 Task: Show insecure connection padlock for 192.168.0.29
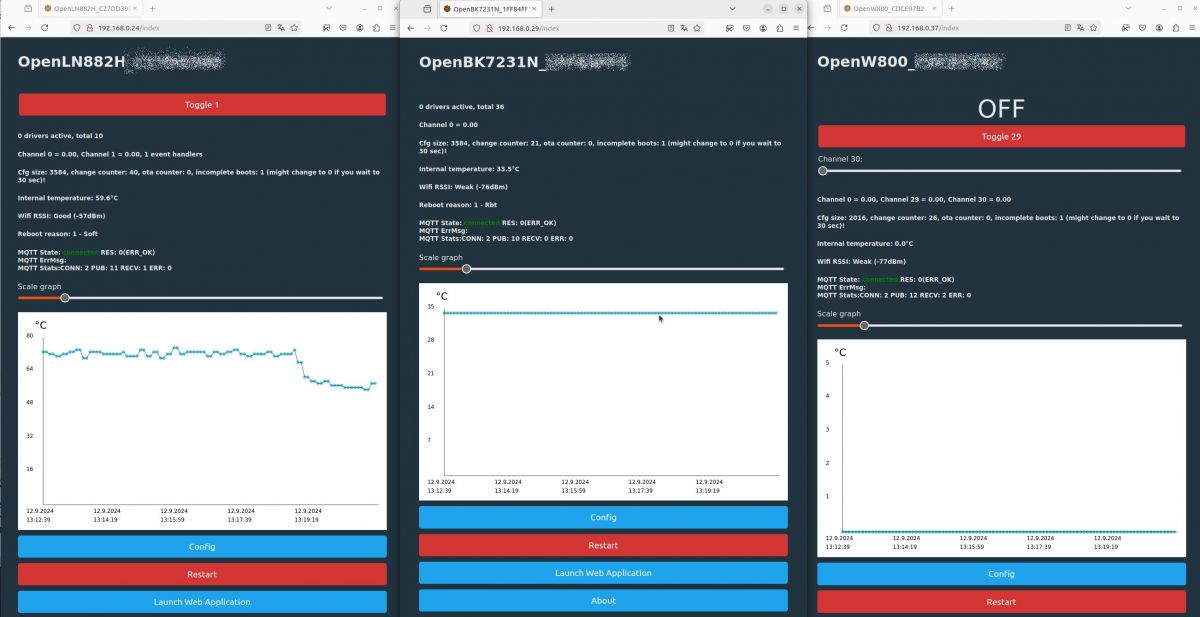pos(489,28)
